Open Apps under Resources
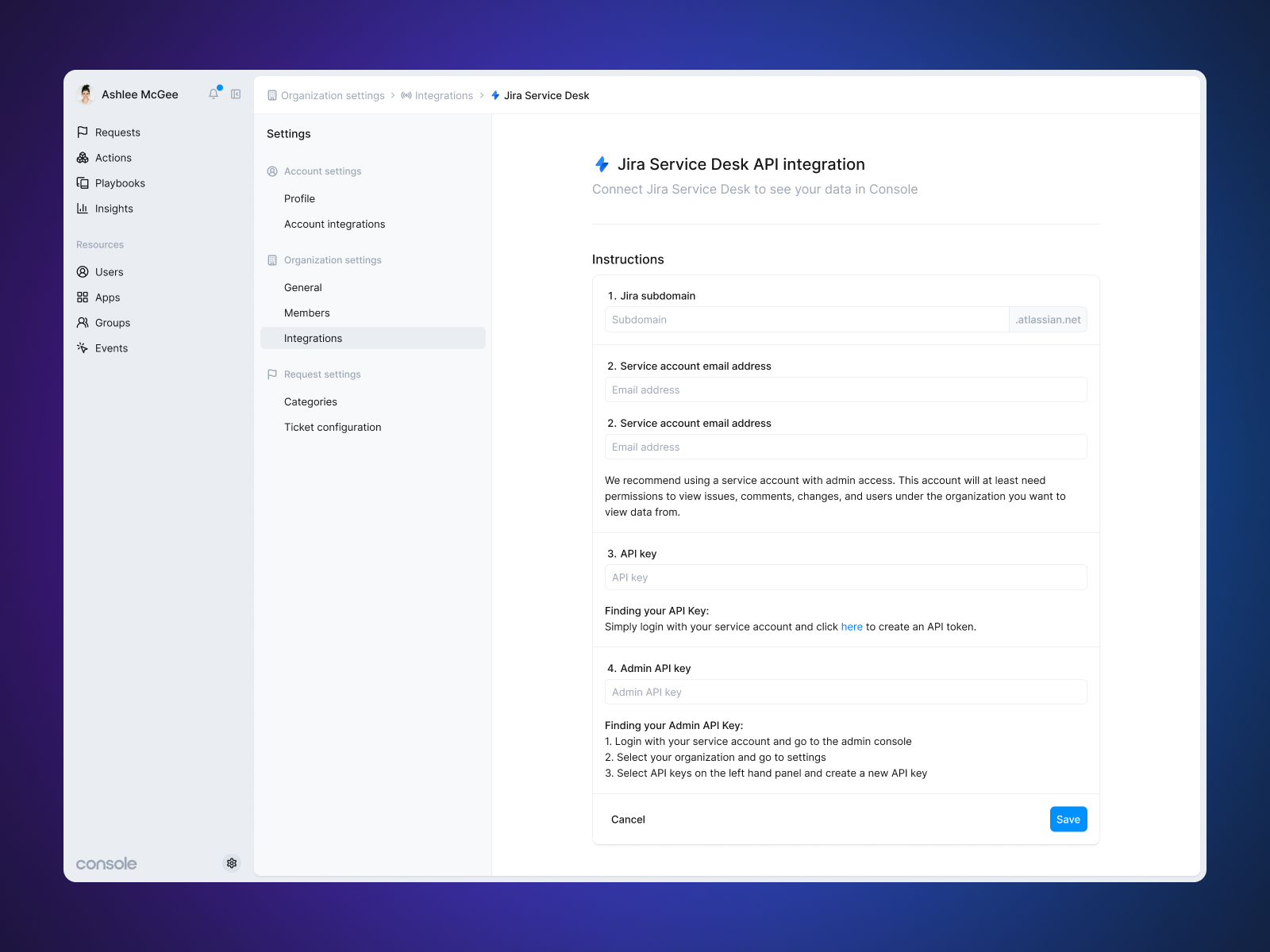This screenshot has width=1270, height=952. (108, 297)
